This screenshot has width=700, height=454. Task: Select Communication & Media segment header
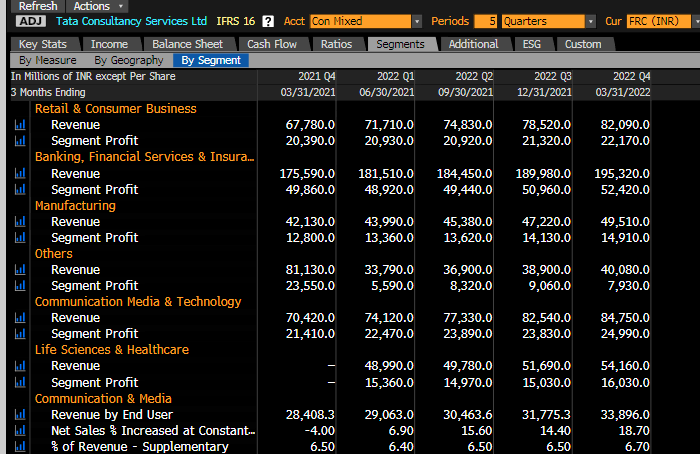(x=103, y=399)
